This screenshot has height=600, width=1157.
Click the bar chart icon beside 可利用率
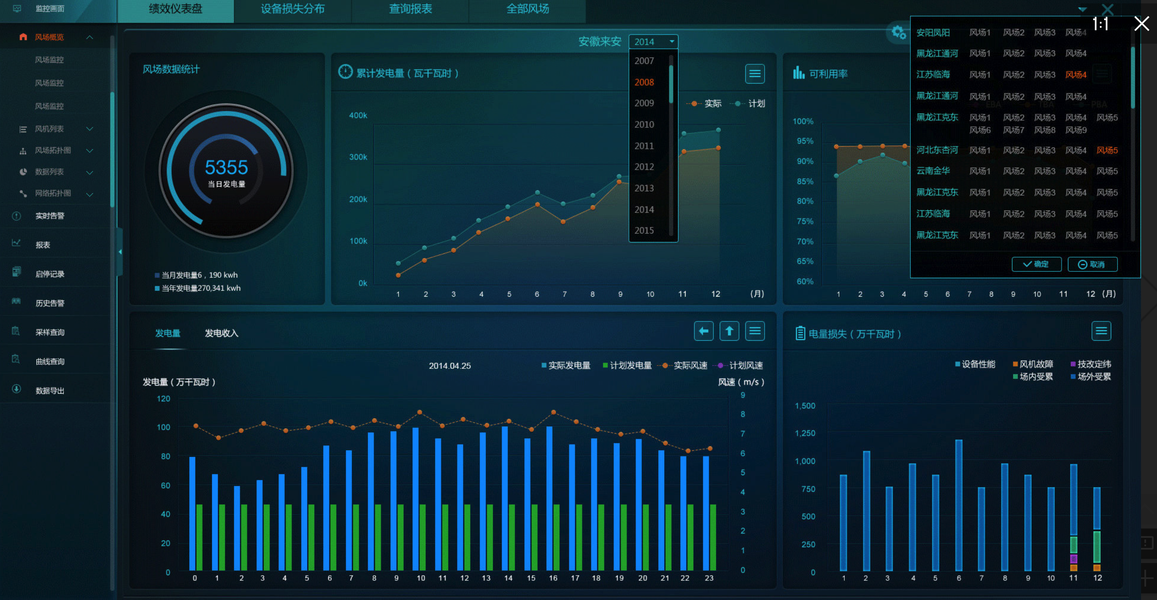pos(798,72)
